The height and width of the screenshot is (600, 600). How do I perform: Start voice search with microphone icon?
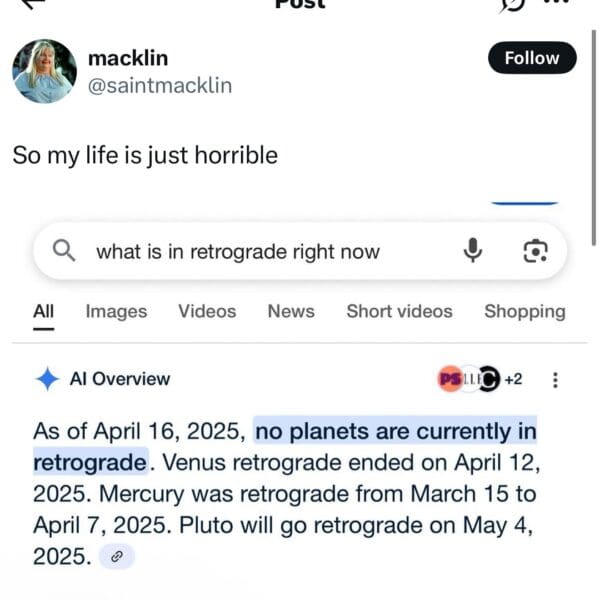[x=473, y=251]
